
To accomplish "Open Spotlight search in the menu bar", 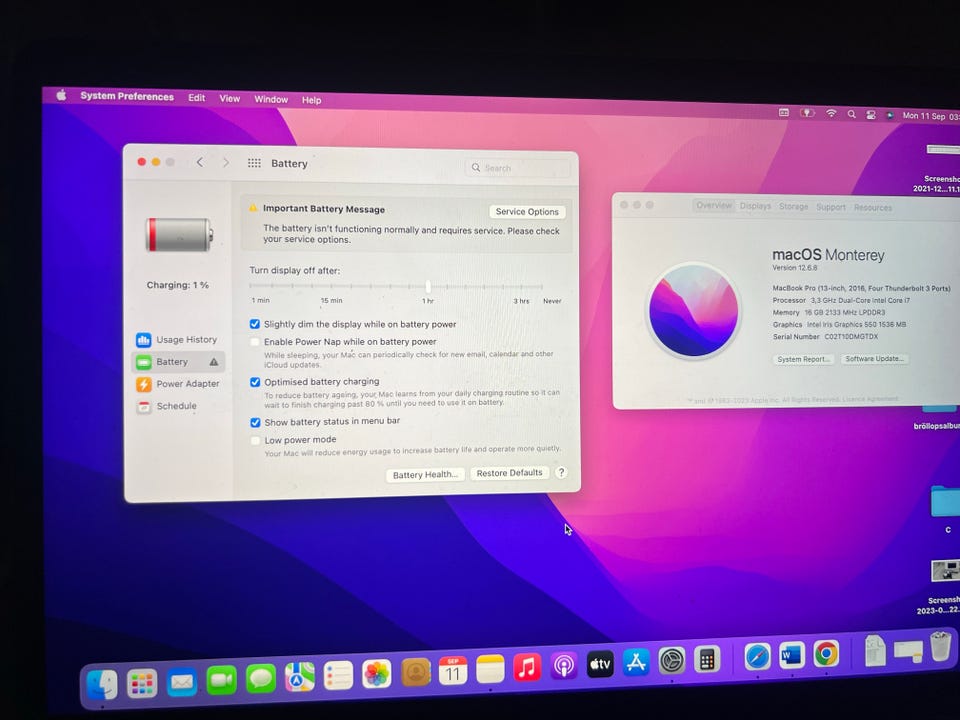I will (x=852, y=114).
